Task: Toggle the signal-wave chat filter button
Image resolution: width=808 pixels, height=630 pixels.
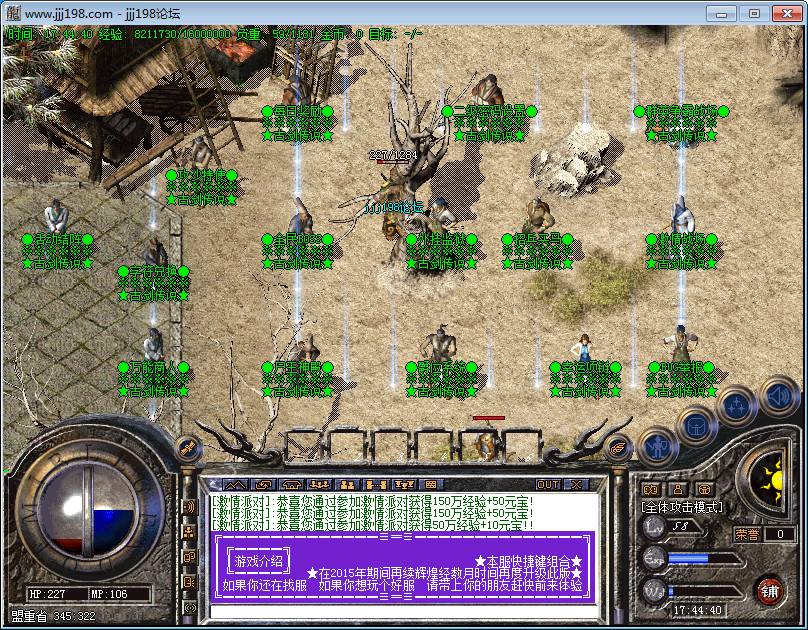Action: pyautogui.click(x=189, y=507)
